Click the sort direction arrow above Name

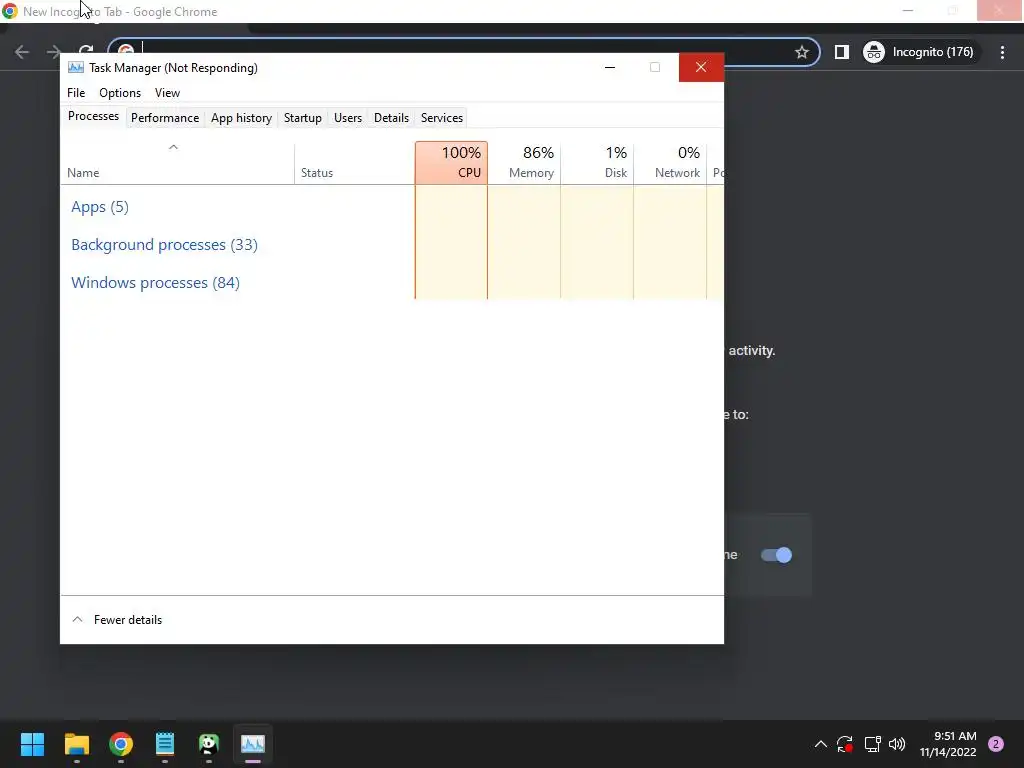[x=173, y=148]
